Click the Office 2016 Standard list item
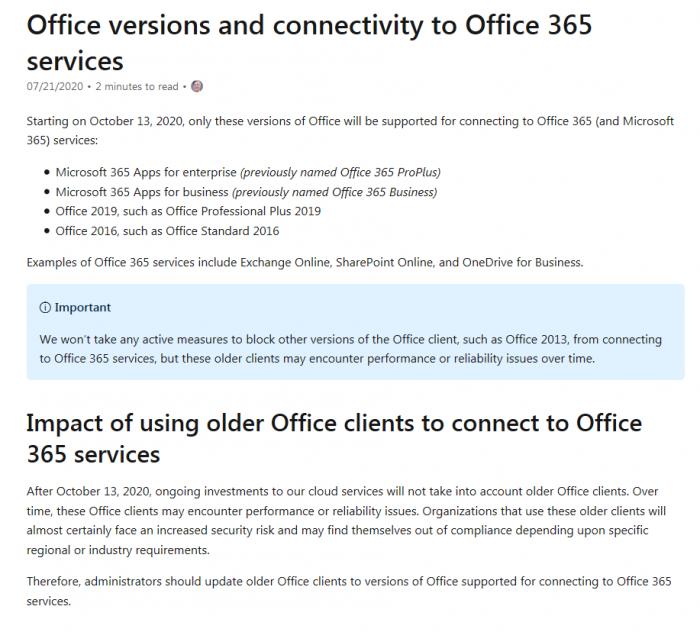 point(167,231)
